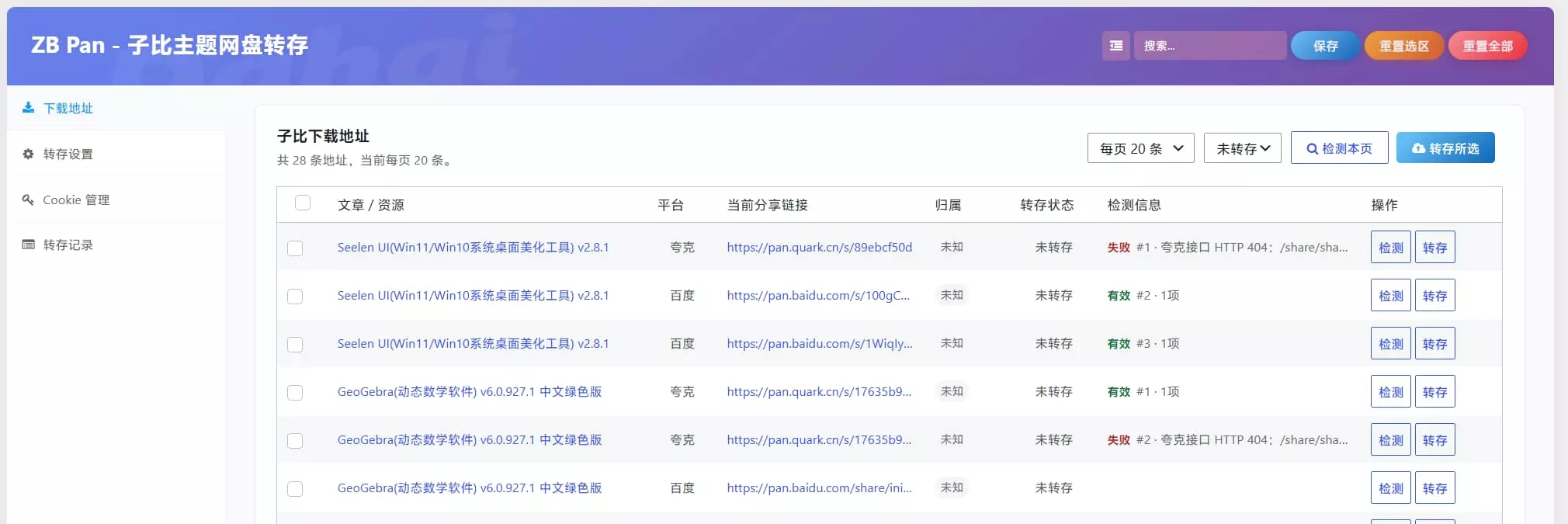Open link https://pan.baidu.com/s/100gC...
The width and height of the screenshot is (1568, 524).
(x=818, y=295)
